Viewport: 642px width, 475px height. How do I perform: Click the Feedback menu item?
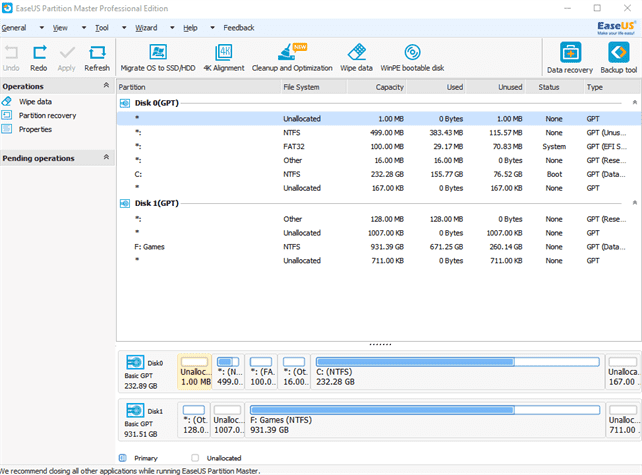click(239, 28)
